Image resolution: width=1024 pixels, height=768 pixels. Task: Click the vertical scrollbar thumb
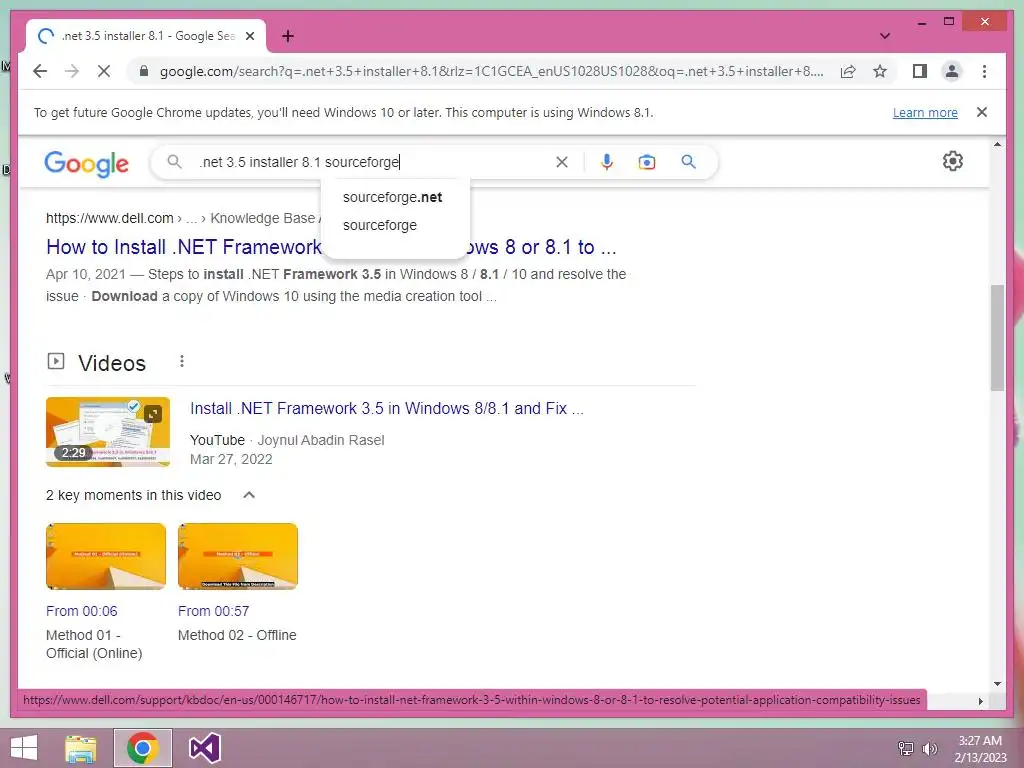click(997, 338)
